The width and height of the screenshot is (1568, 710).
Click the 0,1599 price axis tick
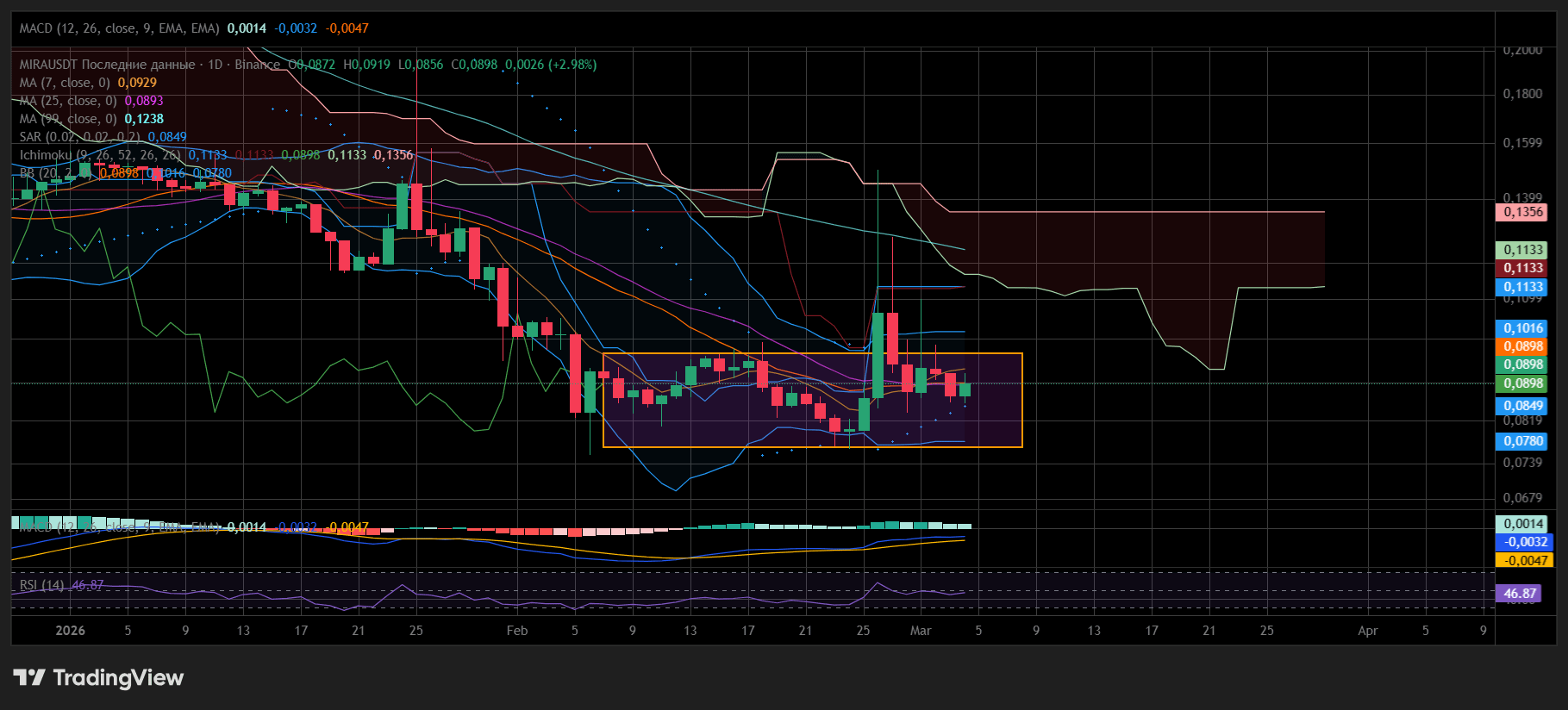(x=1522, y=143)
